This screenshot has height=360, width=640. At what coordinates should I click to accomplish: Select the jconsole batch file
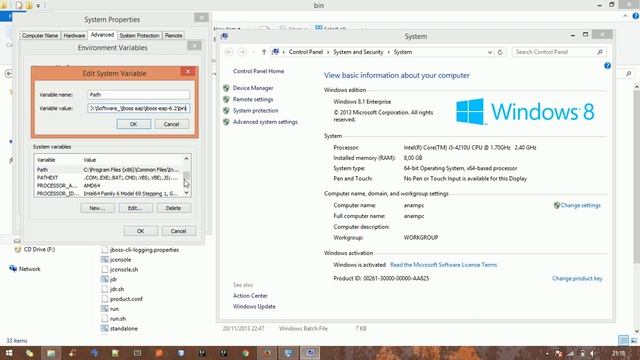click(x=116, y=260)
